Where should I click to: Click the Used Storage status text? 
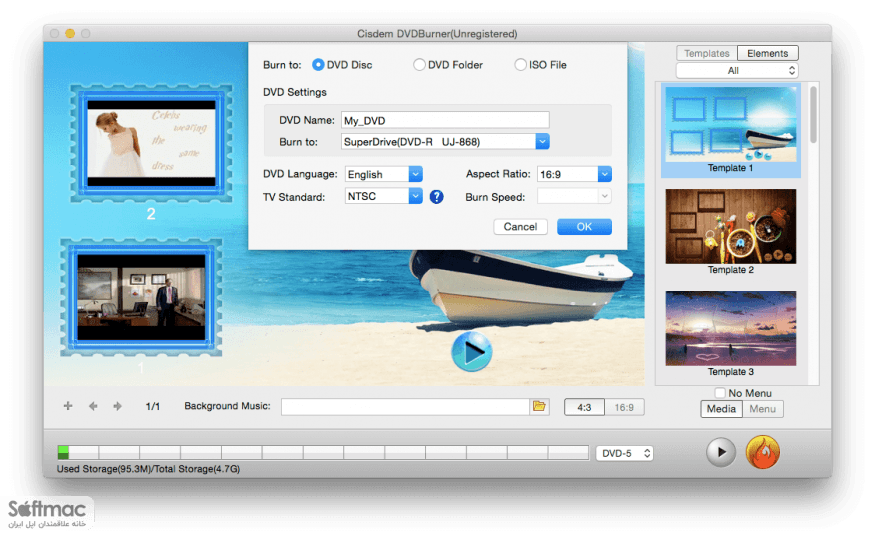148,469
